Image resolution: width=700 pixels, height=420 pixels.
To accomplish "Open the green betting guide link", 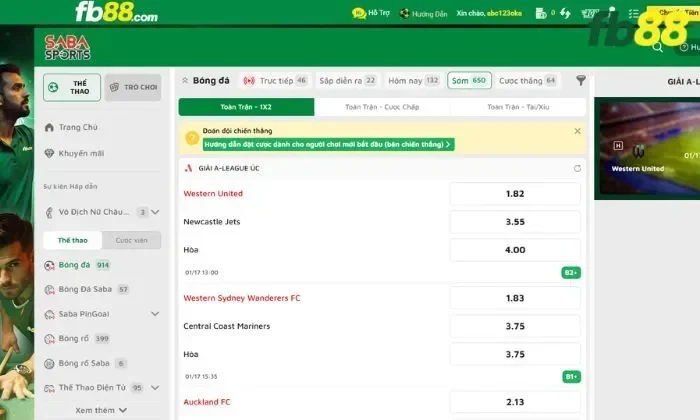I will pos(328,144).
